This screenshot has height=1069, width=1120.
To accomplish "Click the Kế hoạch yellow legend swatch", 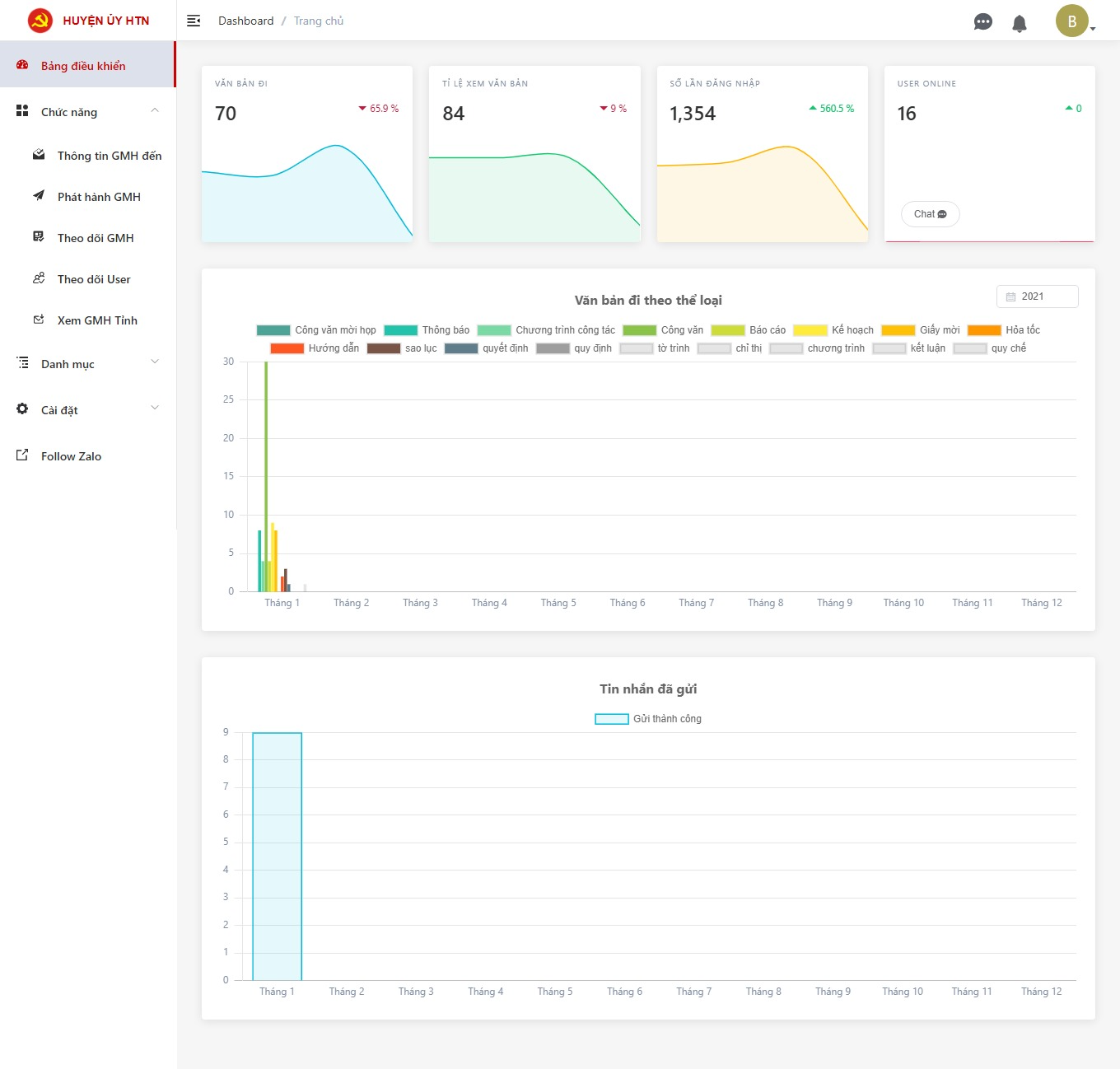I will (810, 330).
